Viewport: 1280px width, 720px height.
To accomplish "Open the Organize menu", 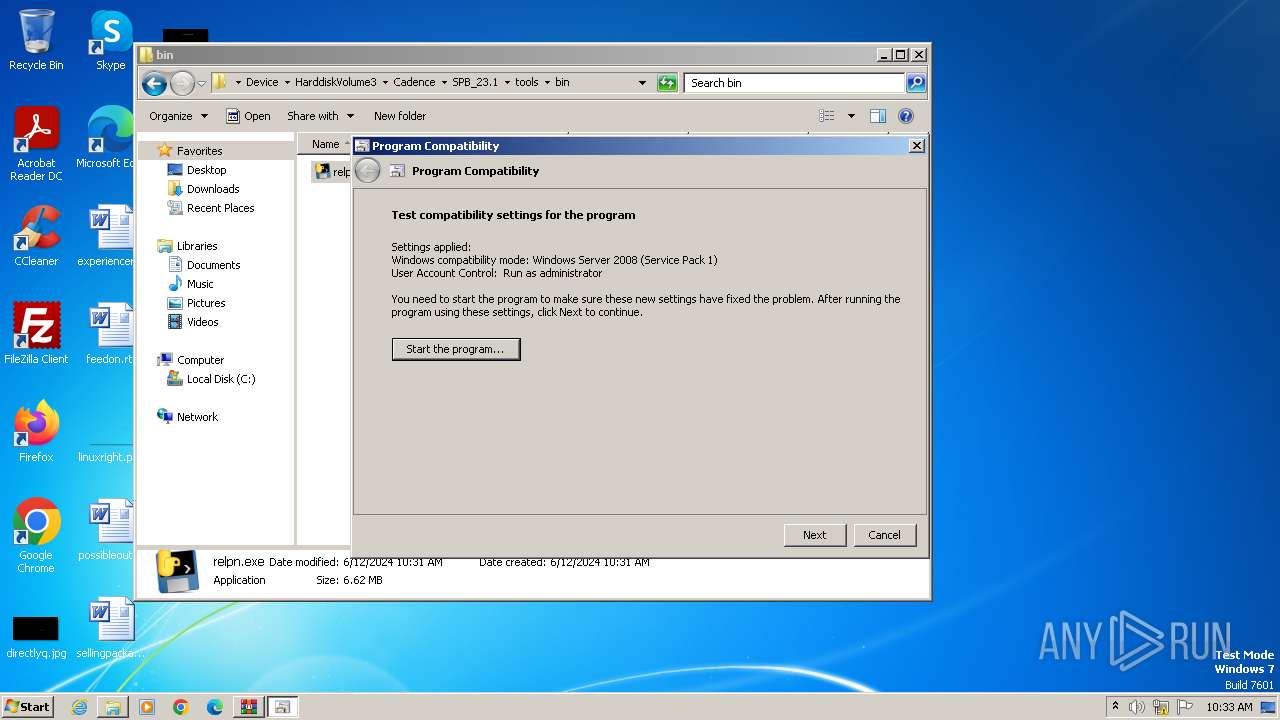I will point(178,116).
